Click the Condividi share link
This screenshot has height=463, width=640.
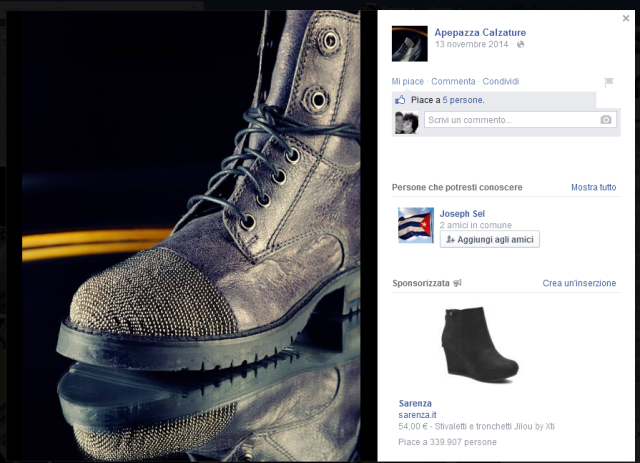coord(500,81)
